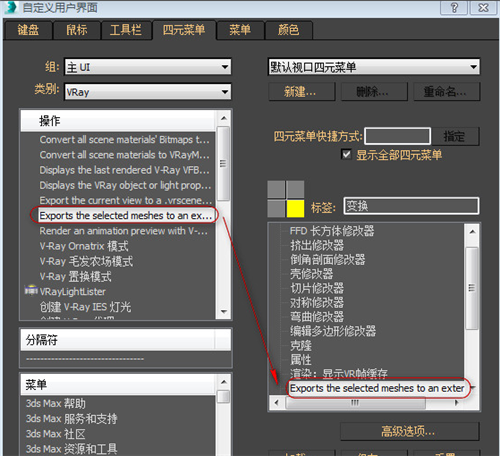Image resolution: width=500 pixels, height=456 pixels.
Task: Select '编辑多边形修改器' quad menu item
Action: tap(333, 331)
